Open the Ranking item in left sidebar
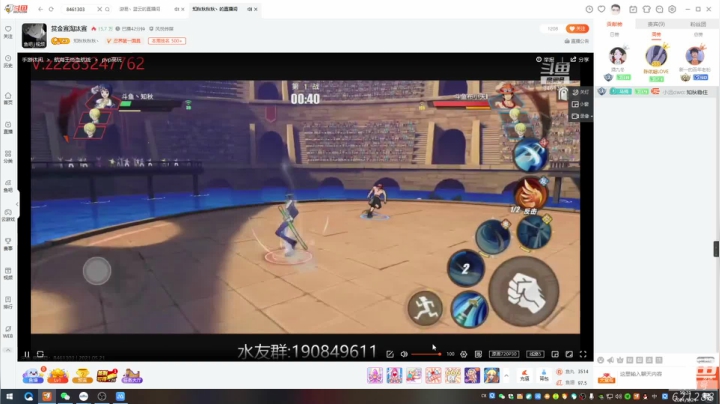 coord(8,303)
